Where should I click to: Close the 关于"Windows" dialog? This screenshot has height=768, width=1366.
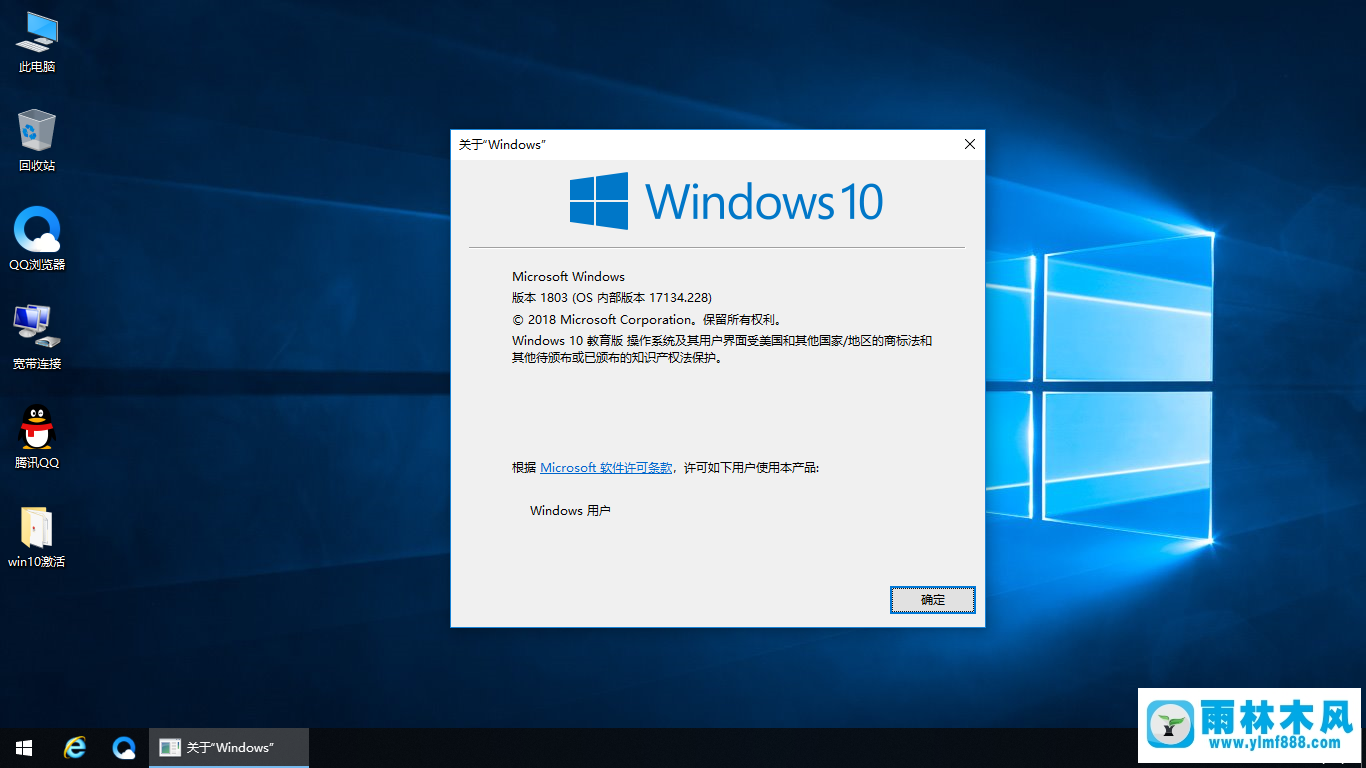click(x=969, y=145)
